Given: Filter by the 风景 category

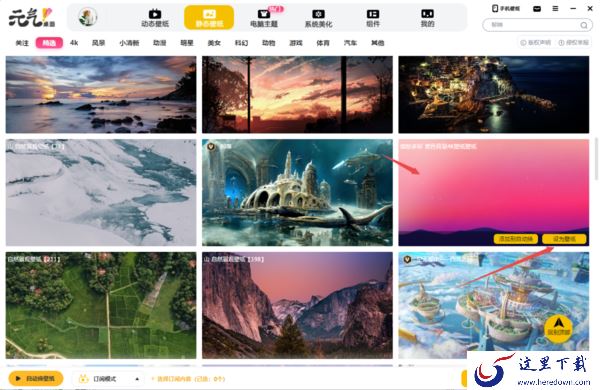Looking at the screenshot, I should (x=98, y=43).
